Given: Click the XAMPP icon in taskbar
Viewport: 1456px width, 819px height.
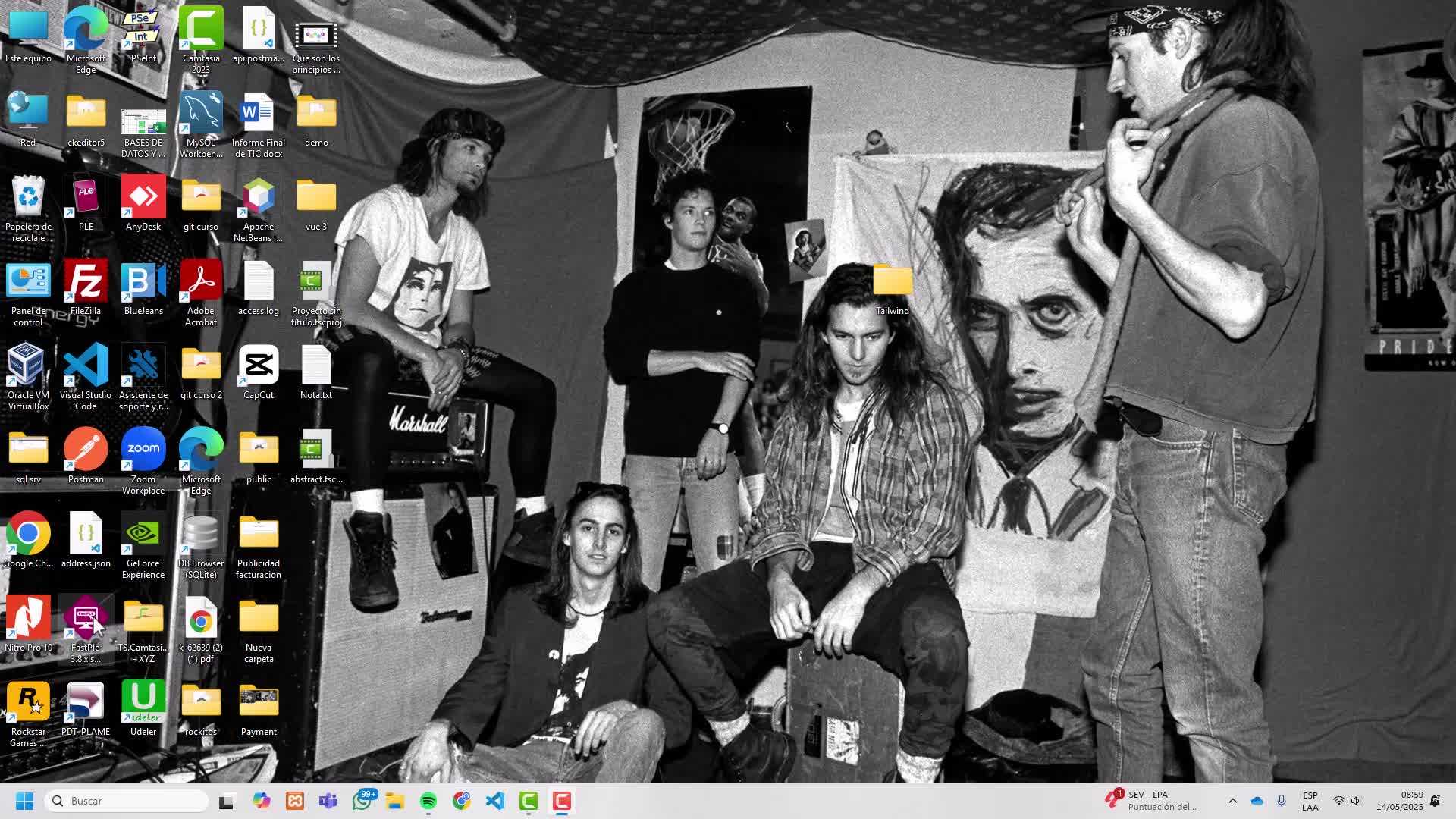Looking at the screenshot, I should (295, 801).
